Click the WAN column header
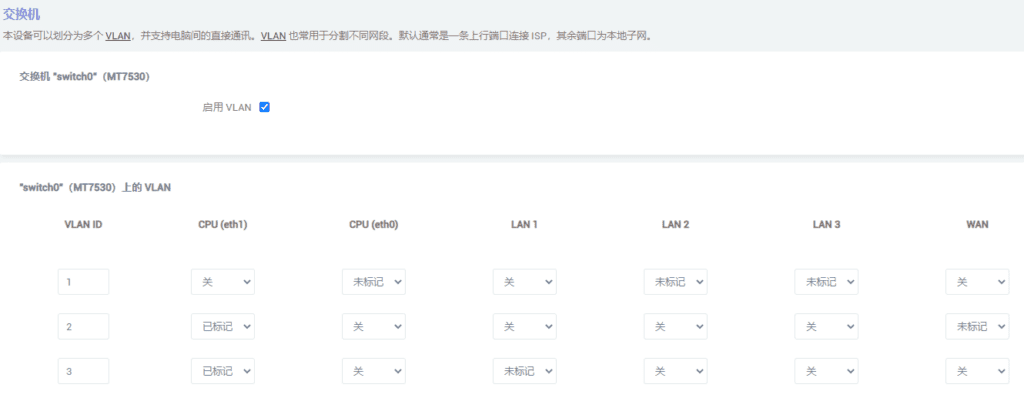 point(977,224)
